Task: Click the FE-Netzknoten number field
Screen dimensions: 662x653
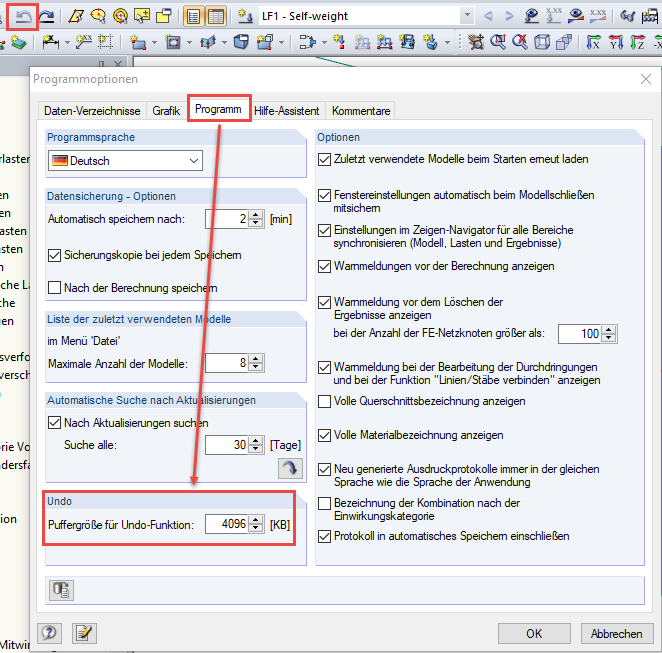Action: (x=580, y=333)
